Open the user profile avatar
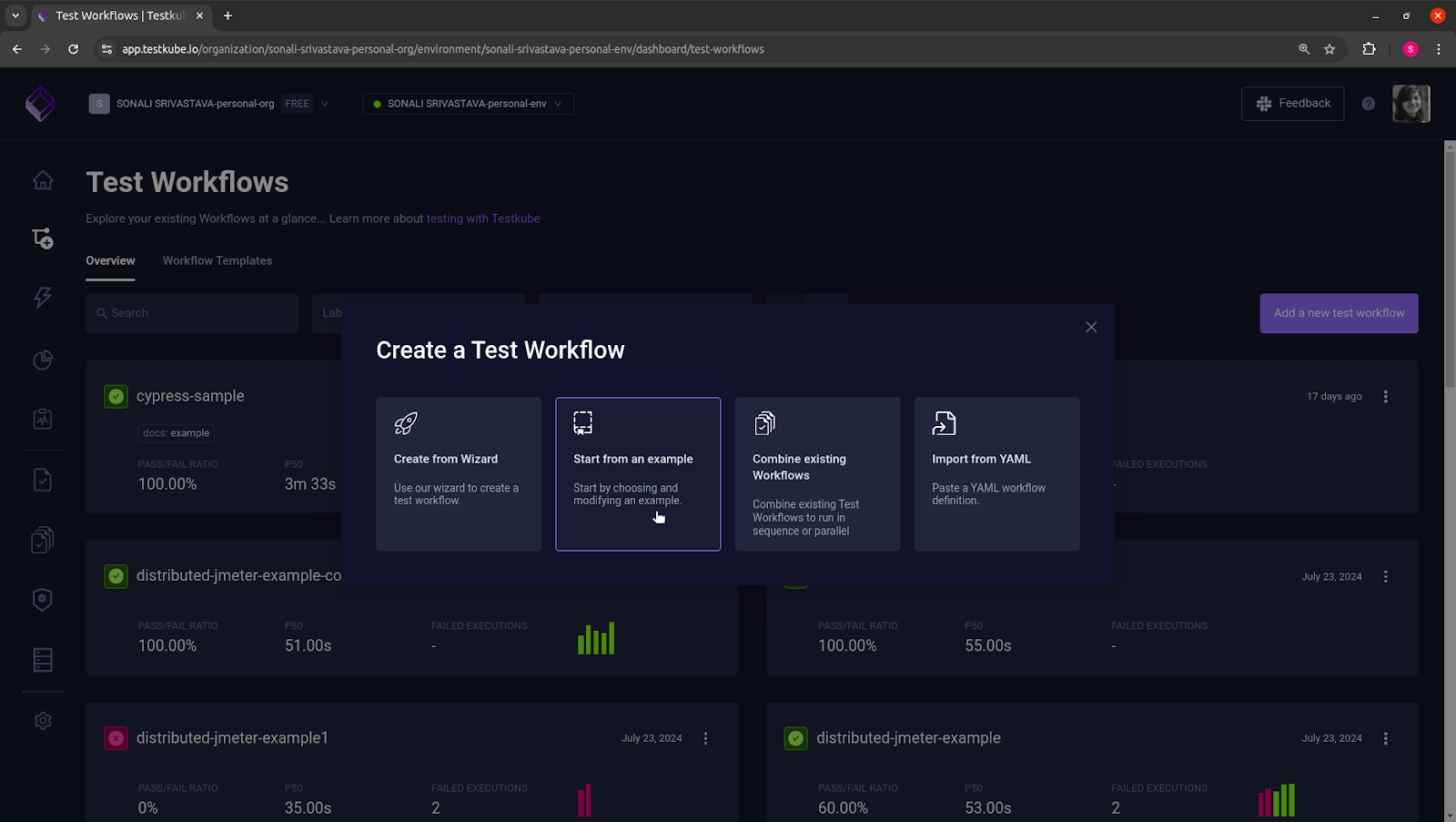The width and height of the screenshot is (1456, 822). tap(1411, 104)
